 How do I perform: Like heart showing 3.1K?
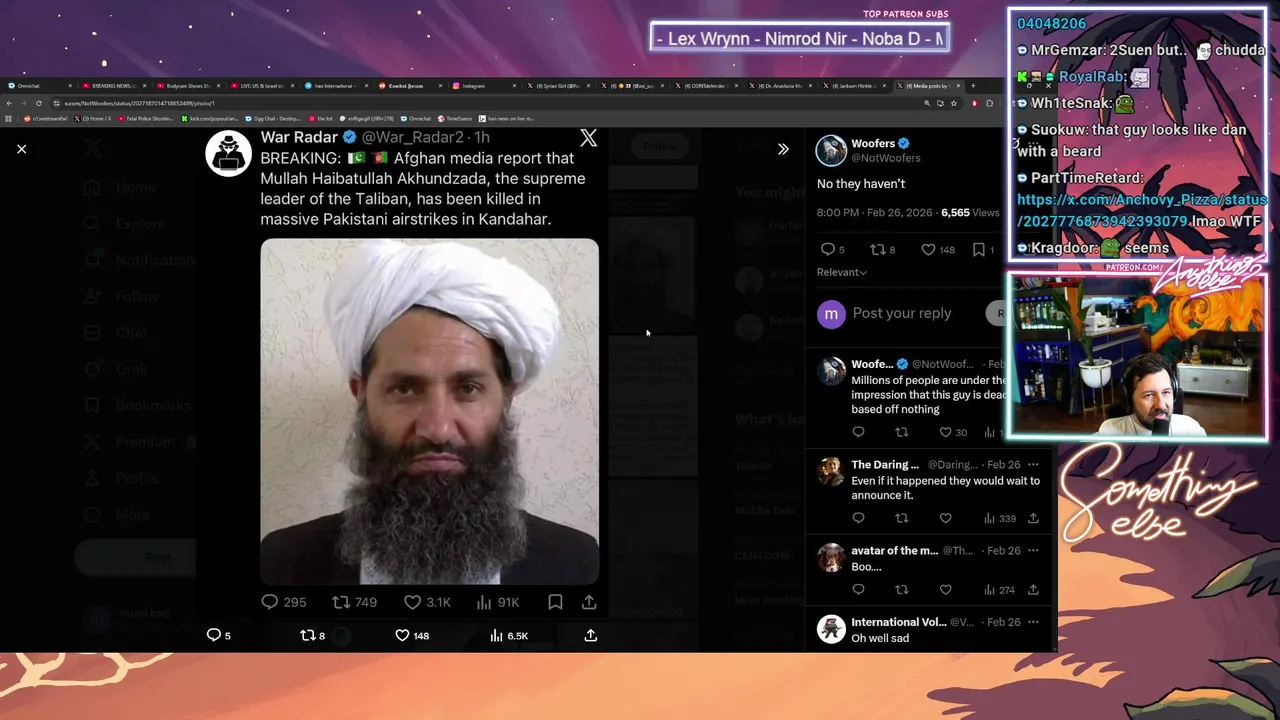pyautogui.click(x=412, y=602)
